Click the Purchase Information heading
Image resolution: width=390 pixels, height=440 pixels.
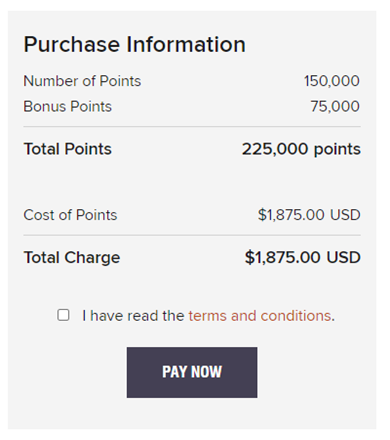[x=134, y=44]
